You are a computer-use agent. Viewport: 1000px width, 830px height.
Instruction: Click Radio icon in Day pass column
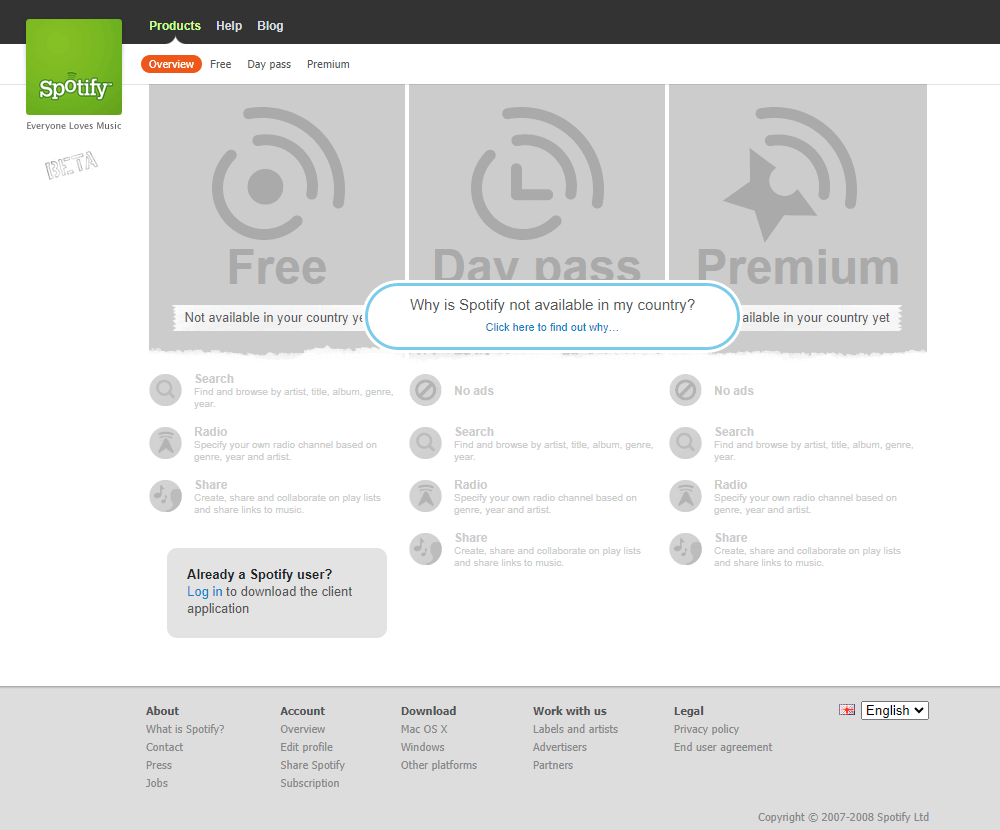[425, 496]
